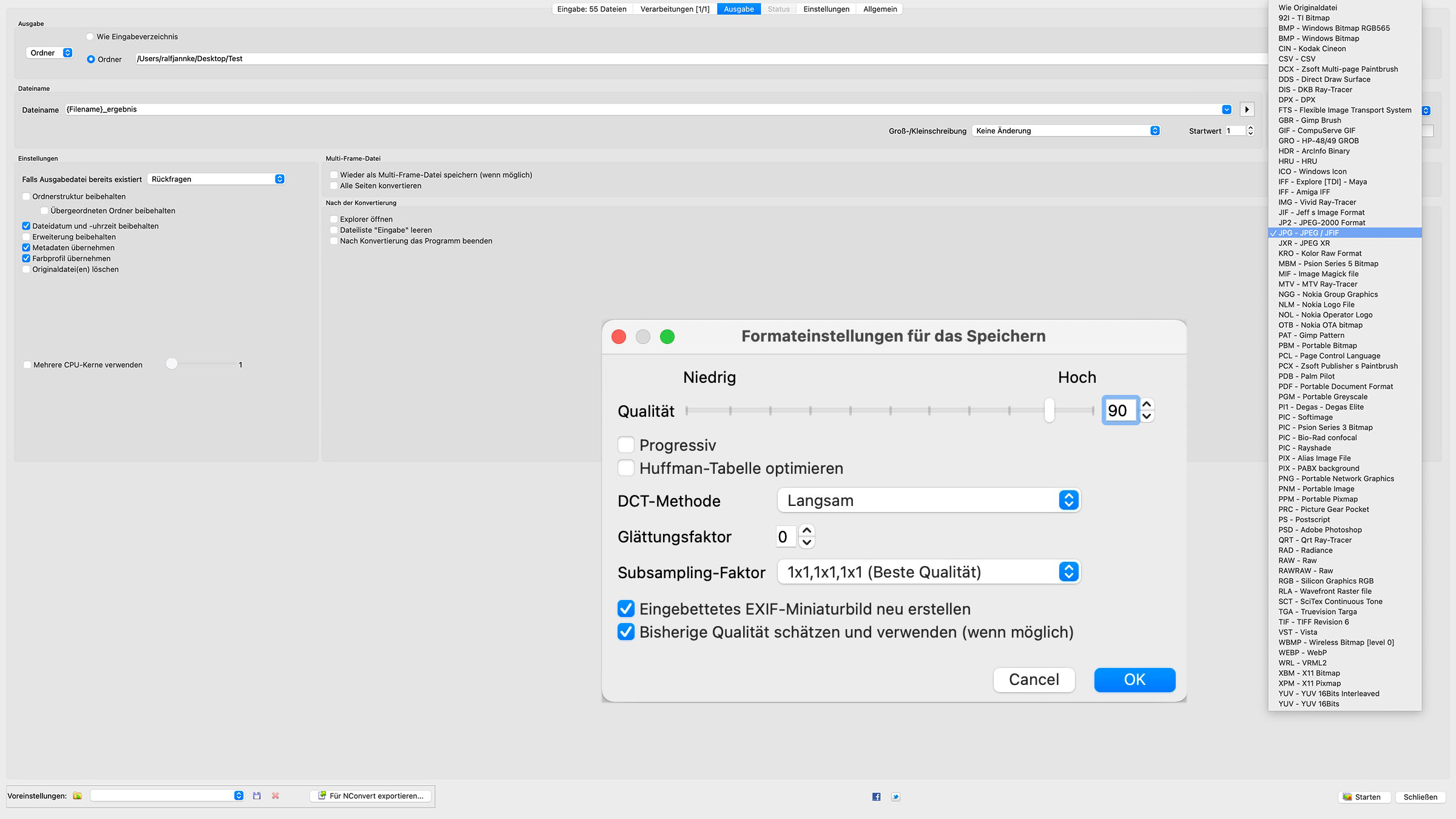The width and height of the screenshot is (1456, 819).
Task: Click the Twitter icon
Action: click(x=895, y=797)
